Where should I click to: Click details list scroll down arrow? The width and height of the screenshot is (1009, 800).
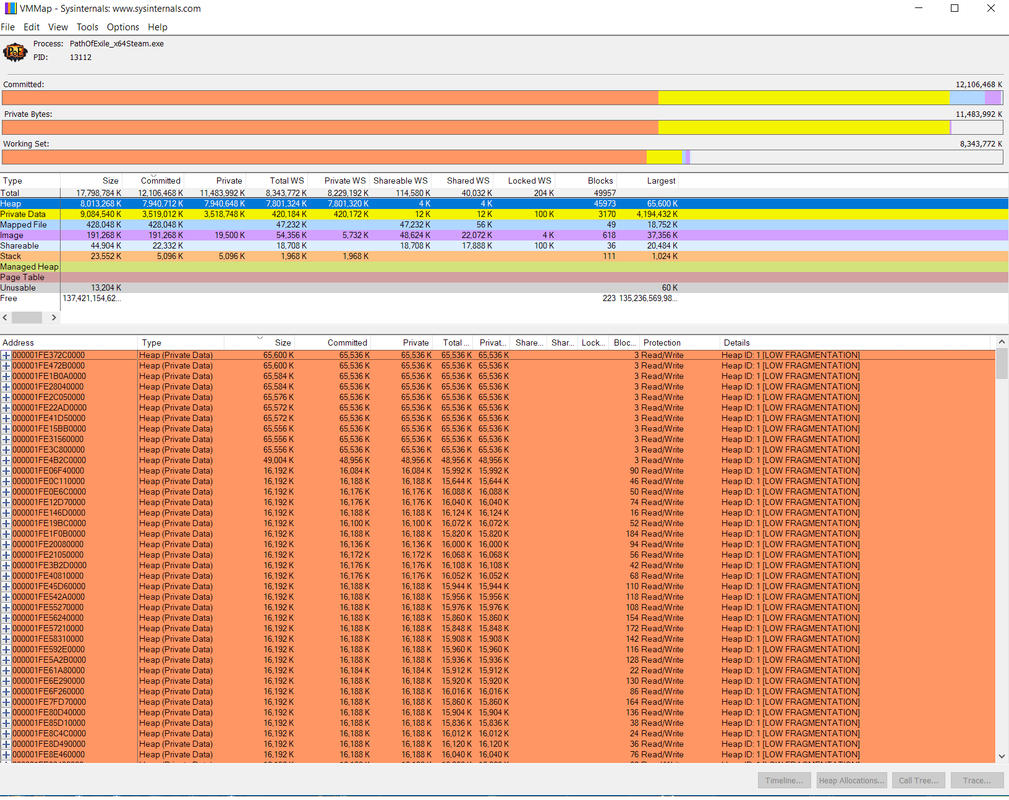(1002, 757)
